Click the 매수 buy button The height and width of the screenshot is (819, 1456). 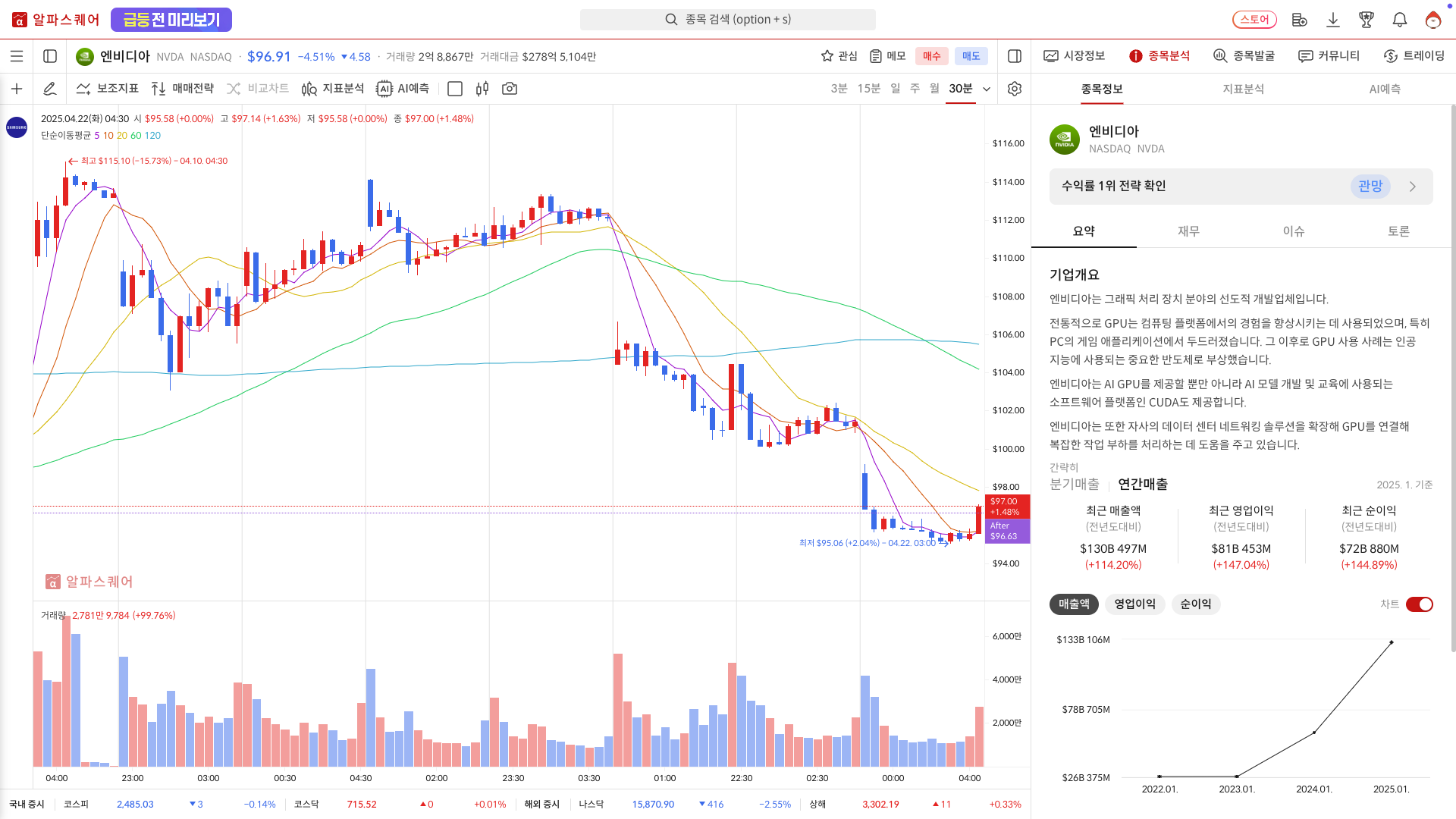pyautogui.click(x=932, y=56)
